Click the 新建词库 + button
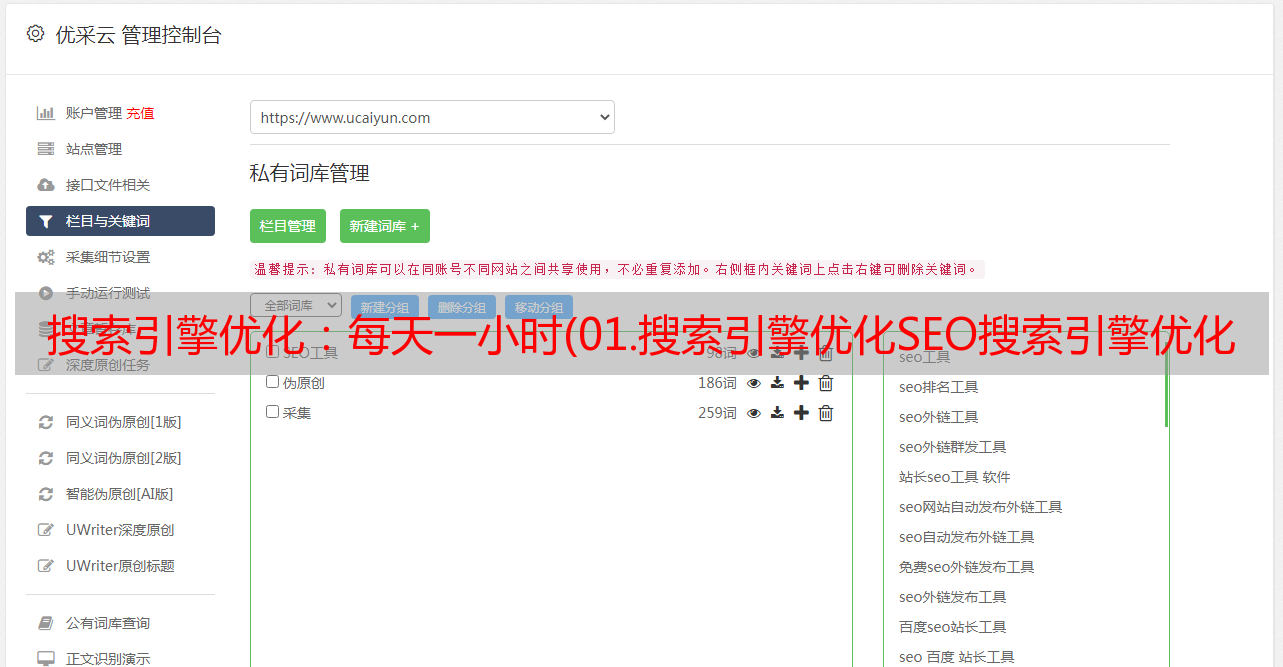This screenshot has height=667, width=1283. 385,226
